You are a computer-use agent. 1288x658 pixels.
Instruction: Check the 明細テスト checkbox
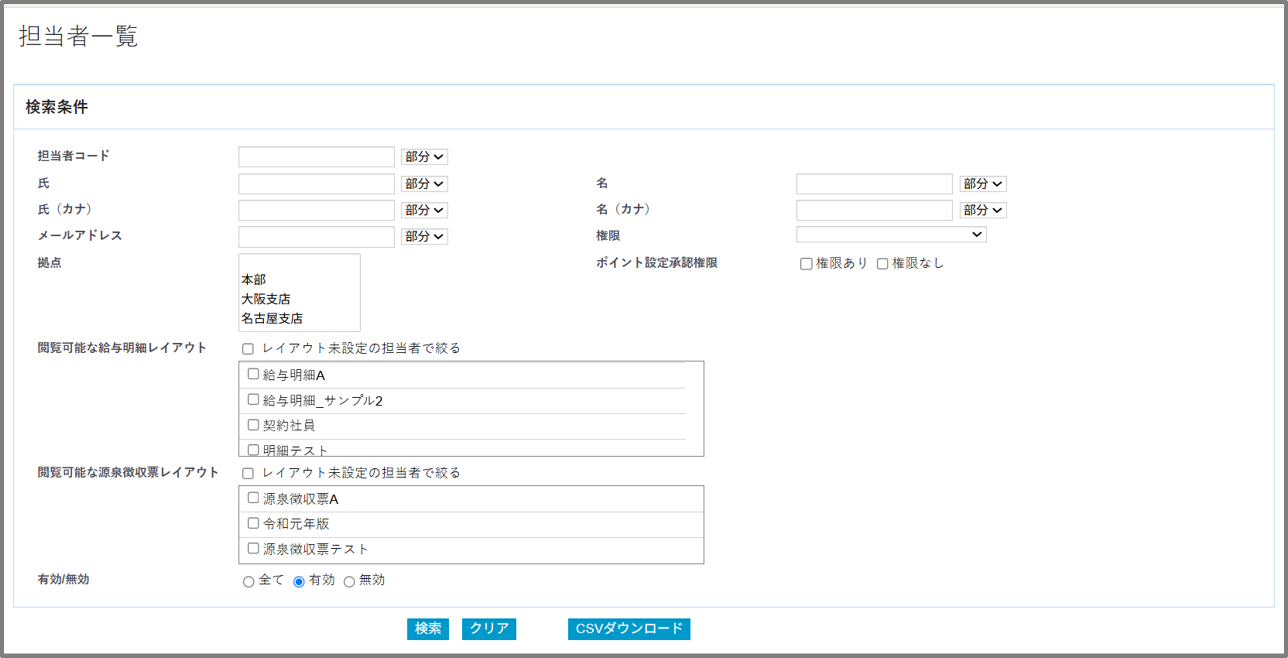pos(253,449)
